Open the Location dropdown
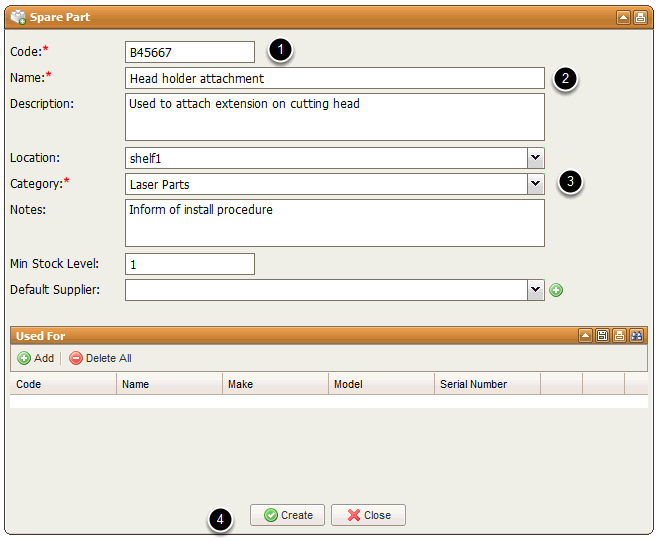The image size is (659, 541). click(x=536, y=158)
